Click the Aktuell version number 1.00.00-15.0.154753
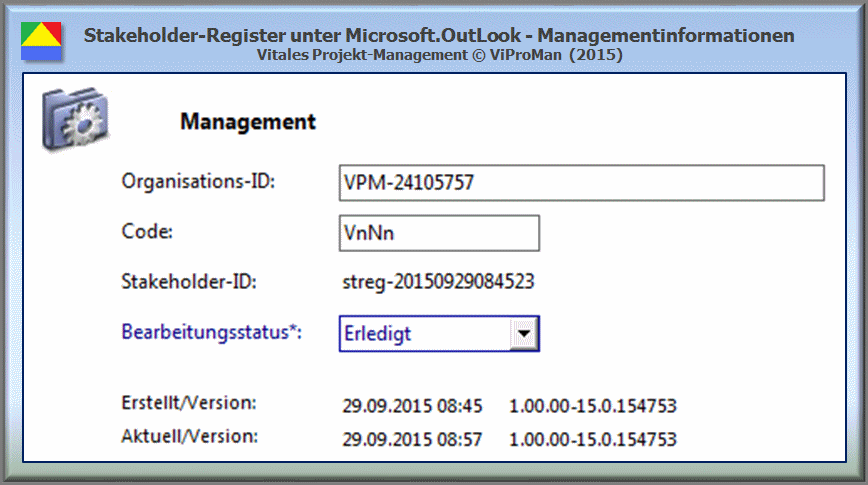The height and width of the screenshot is (485, 868). 593,440
